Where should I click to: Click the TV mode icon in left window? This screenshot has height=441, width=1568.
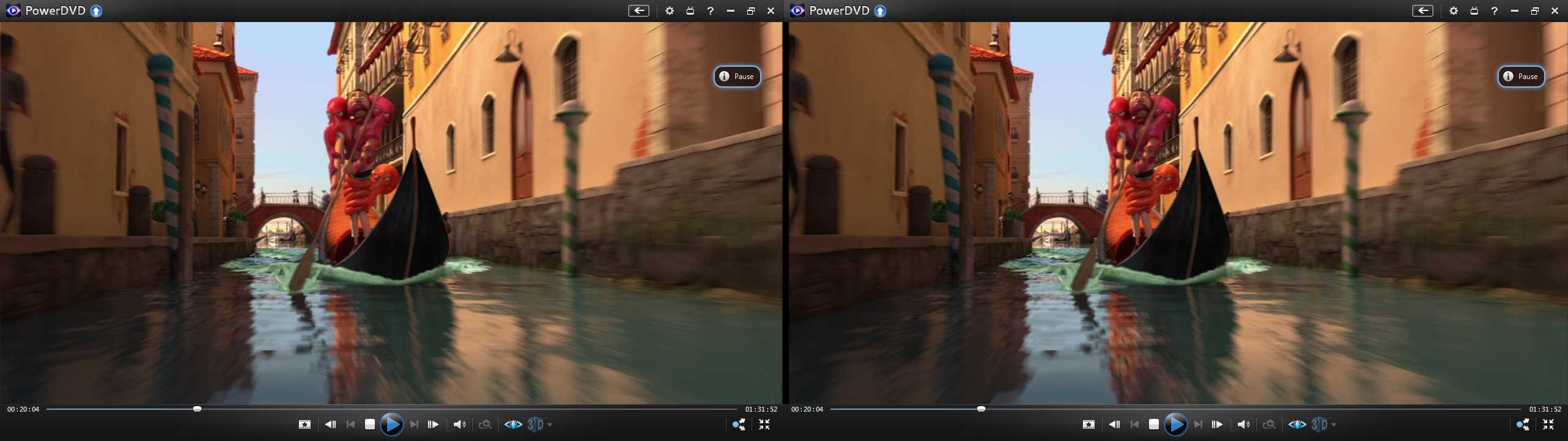[690, 10]
